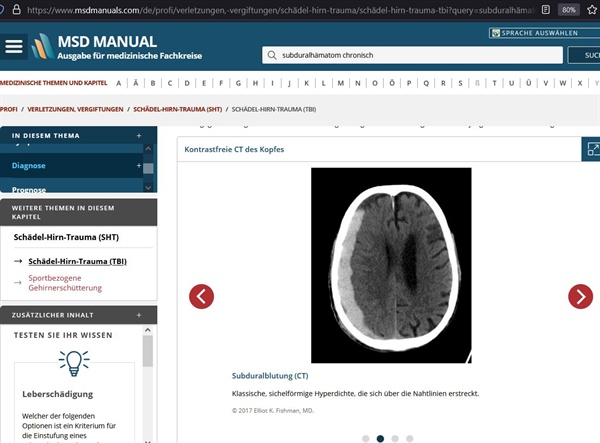Enlarge the CT image with expand icon
This screenshot has height=443, width=600.
tap(593, 149)
